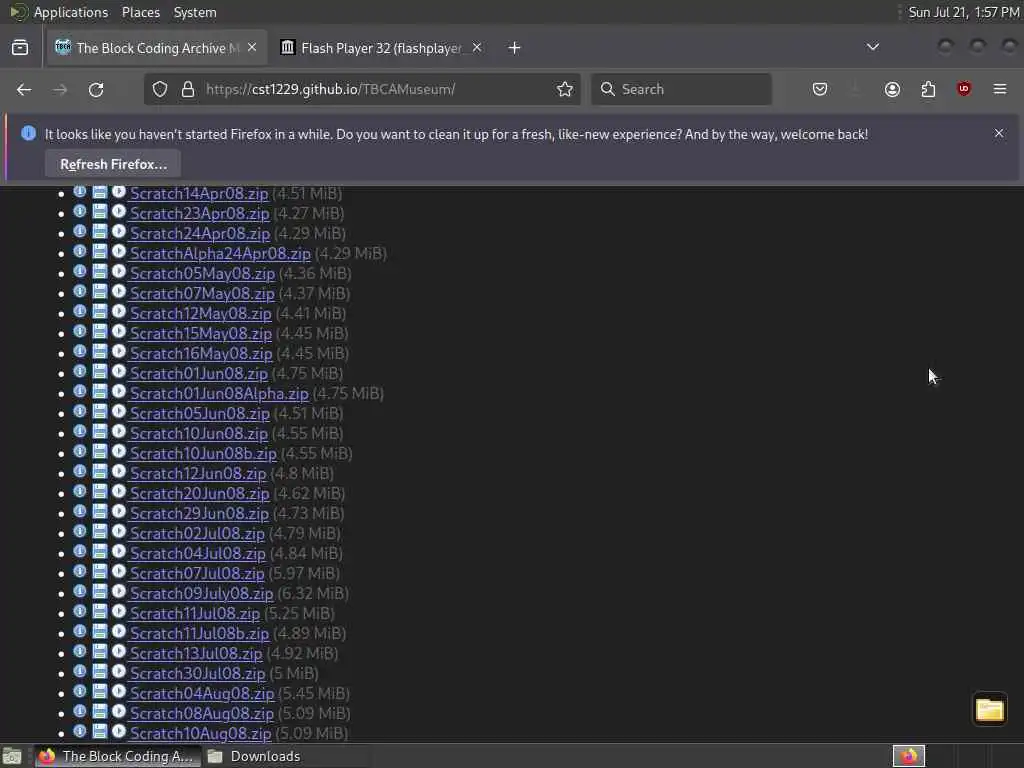Click the play icon beside Scratch11Jul08.zip
The width and height of the screenshot is (1024, 768).
tap(119, 612)
